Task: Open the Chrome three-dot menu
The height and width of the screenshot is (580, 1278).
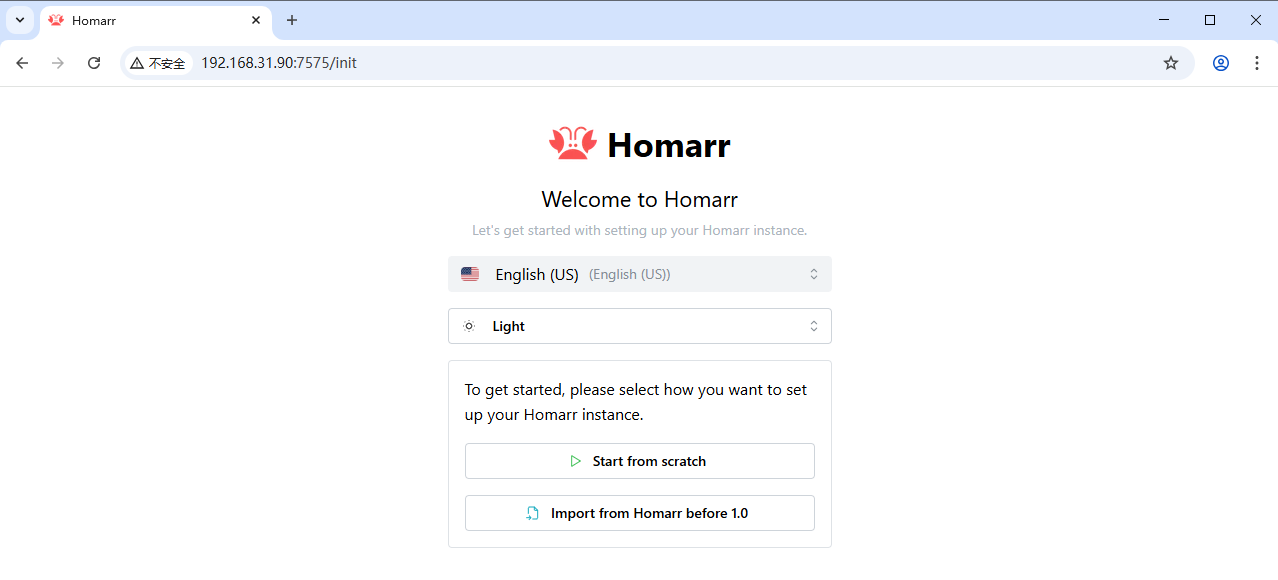Action: [1257, 63]
